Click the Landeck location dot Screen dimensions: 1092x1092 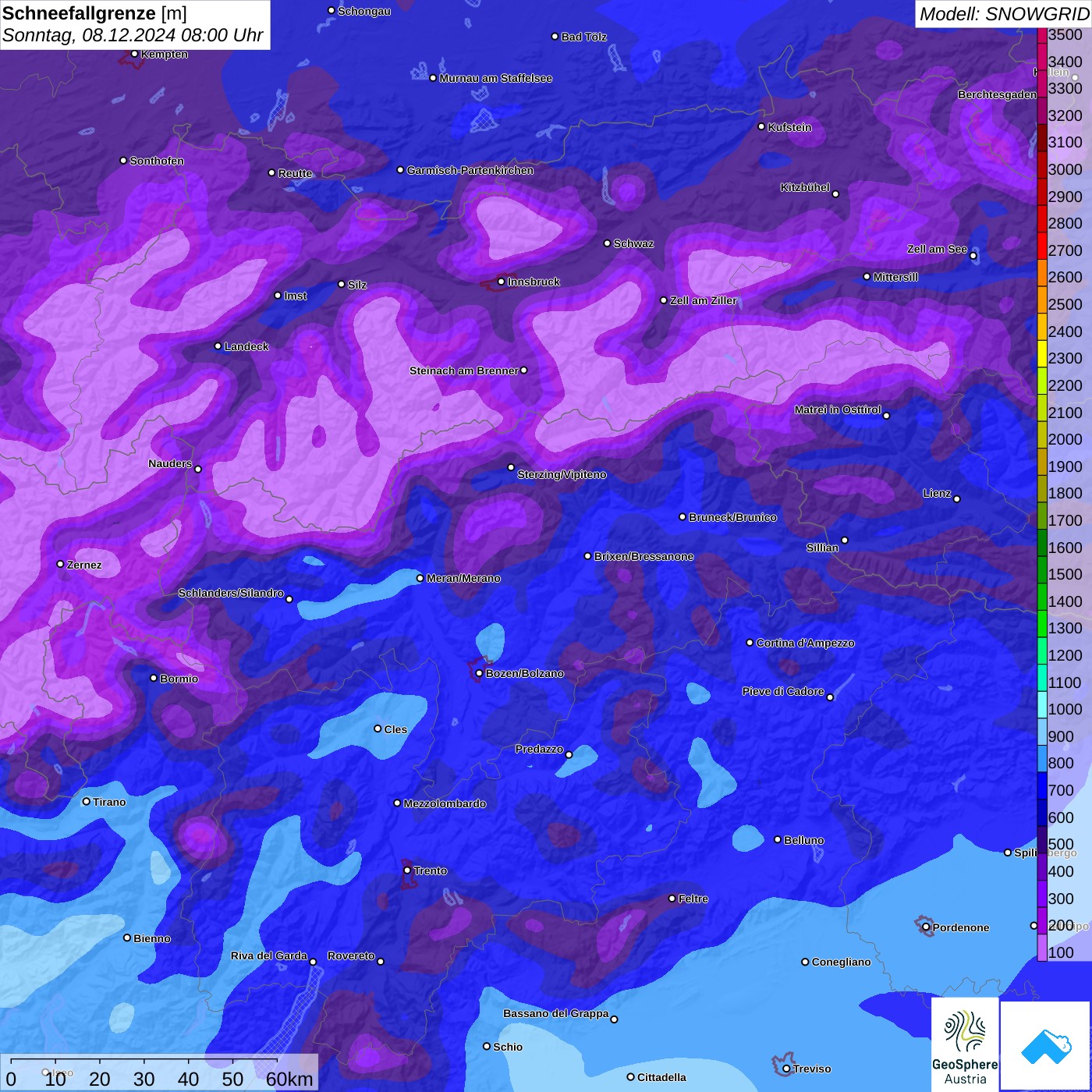[218, 346]
